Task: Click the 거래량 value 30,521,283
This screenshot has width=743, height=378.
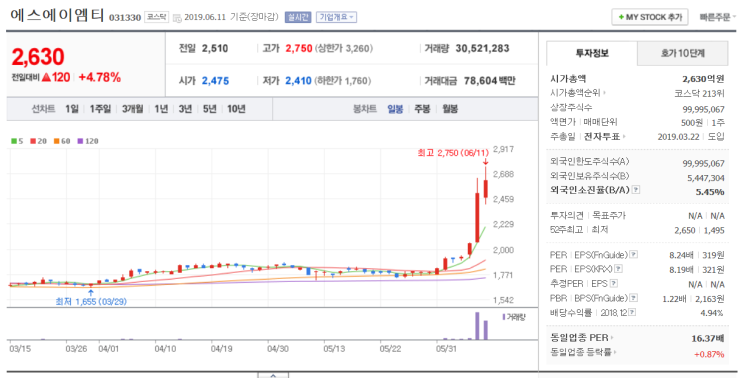Action: pyautogui.click(x=482, y=48)
